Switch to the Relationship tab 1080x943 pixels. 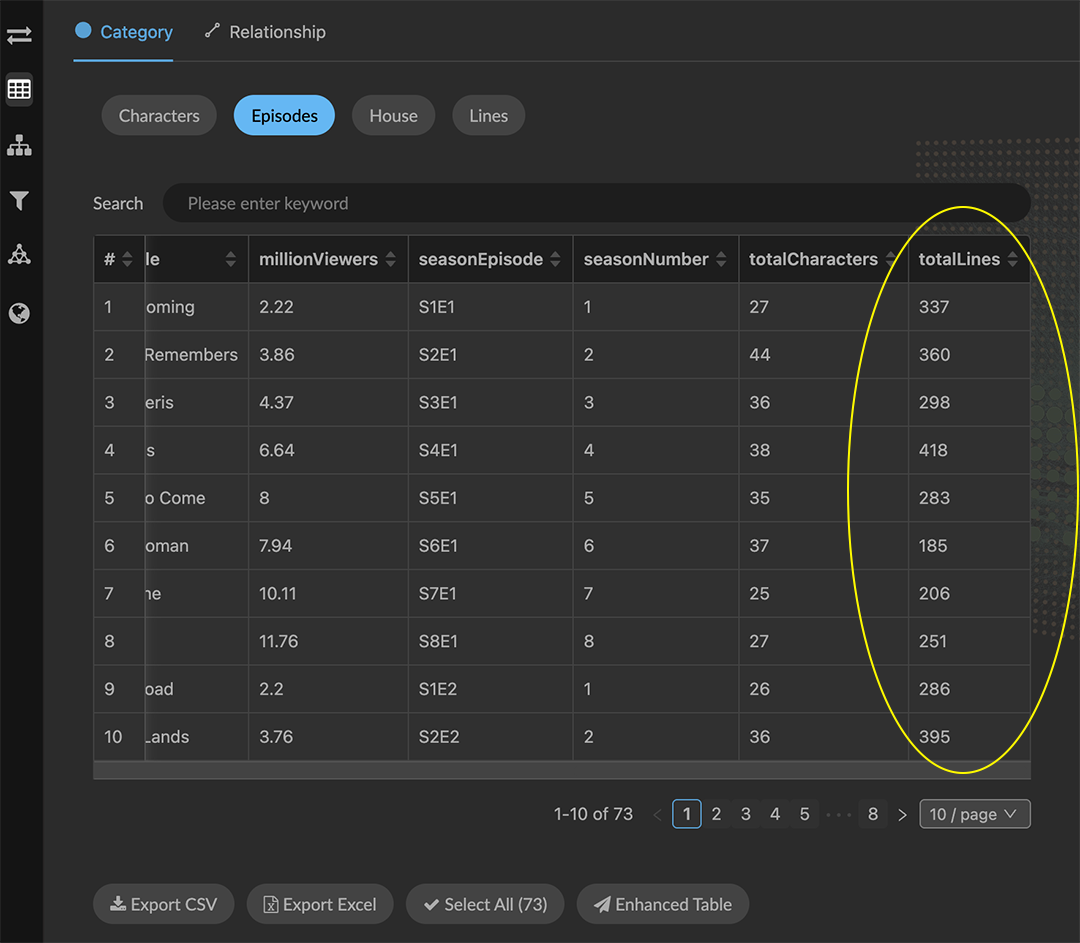[x=276, y=31]
